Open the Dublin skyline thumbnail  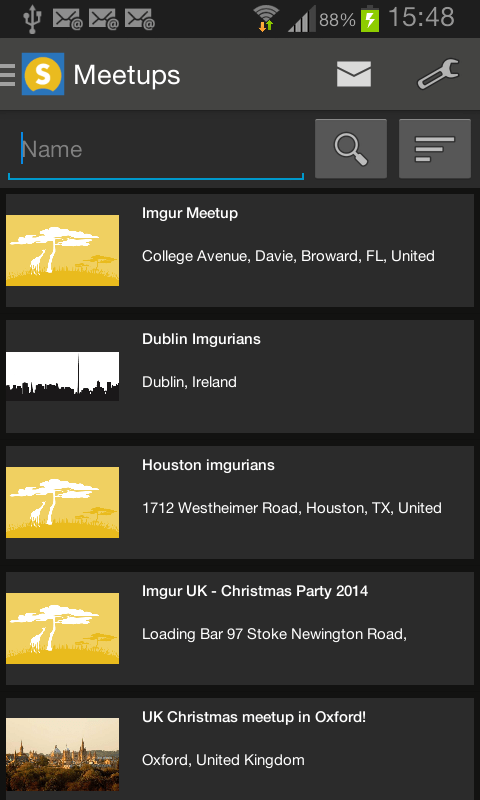click(62, 376)
